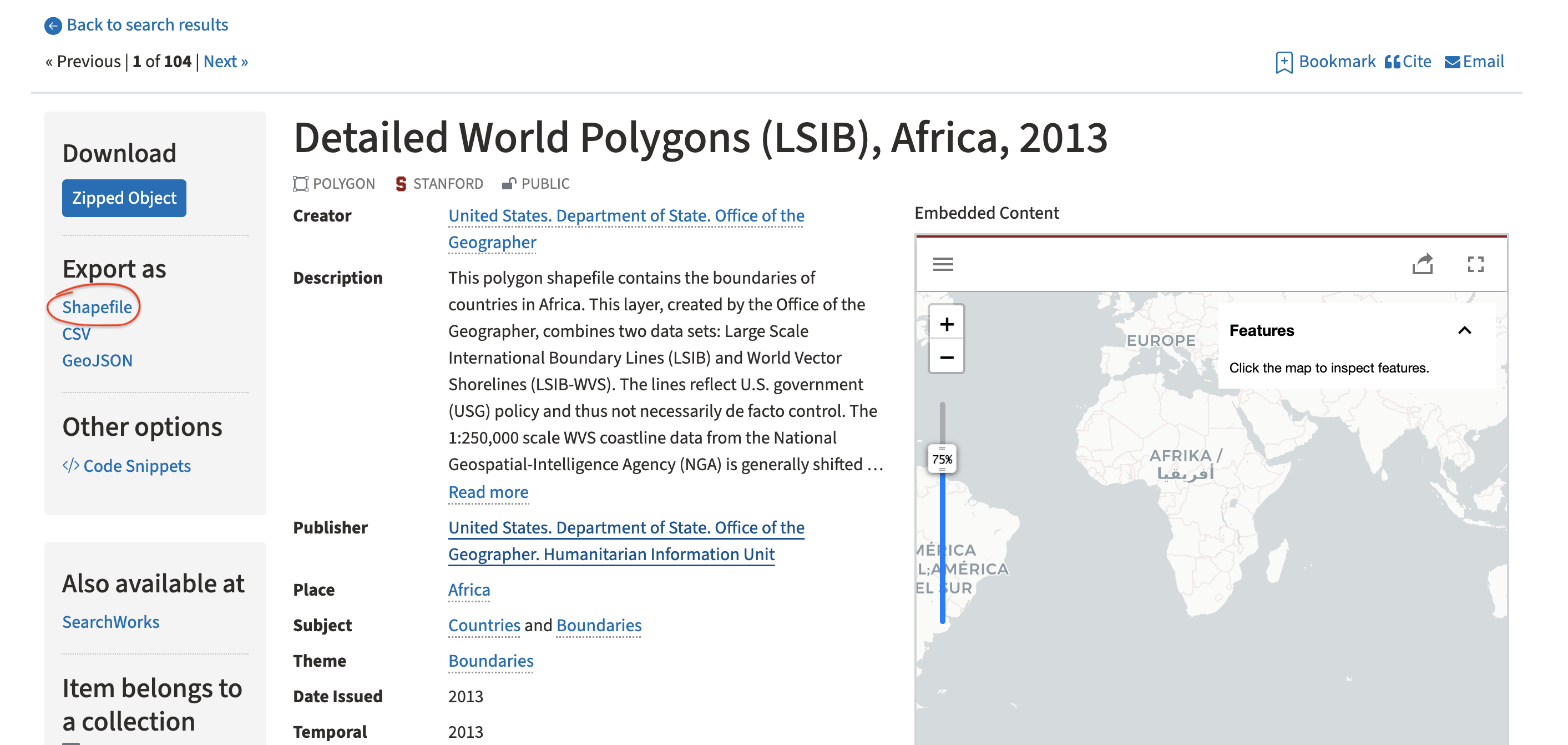Click the Bookmark icon
Image resolution: width=1568 pixels, height=745 pixels.
click(1283, 62)
